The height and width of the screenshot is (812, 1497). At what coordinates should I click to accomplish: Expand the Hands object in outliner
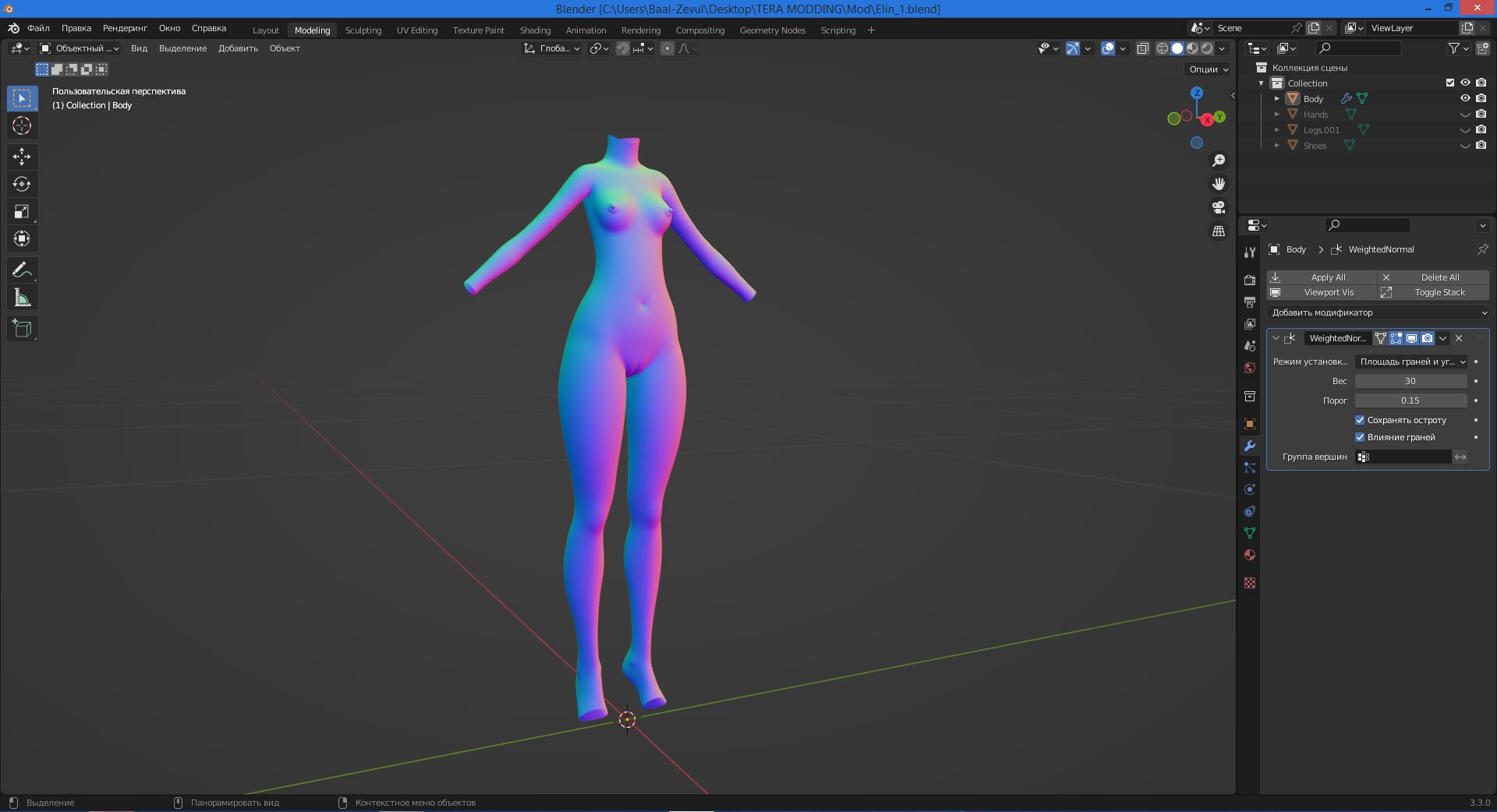point(1277,115)
